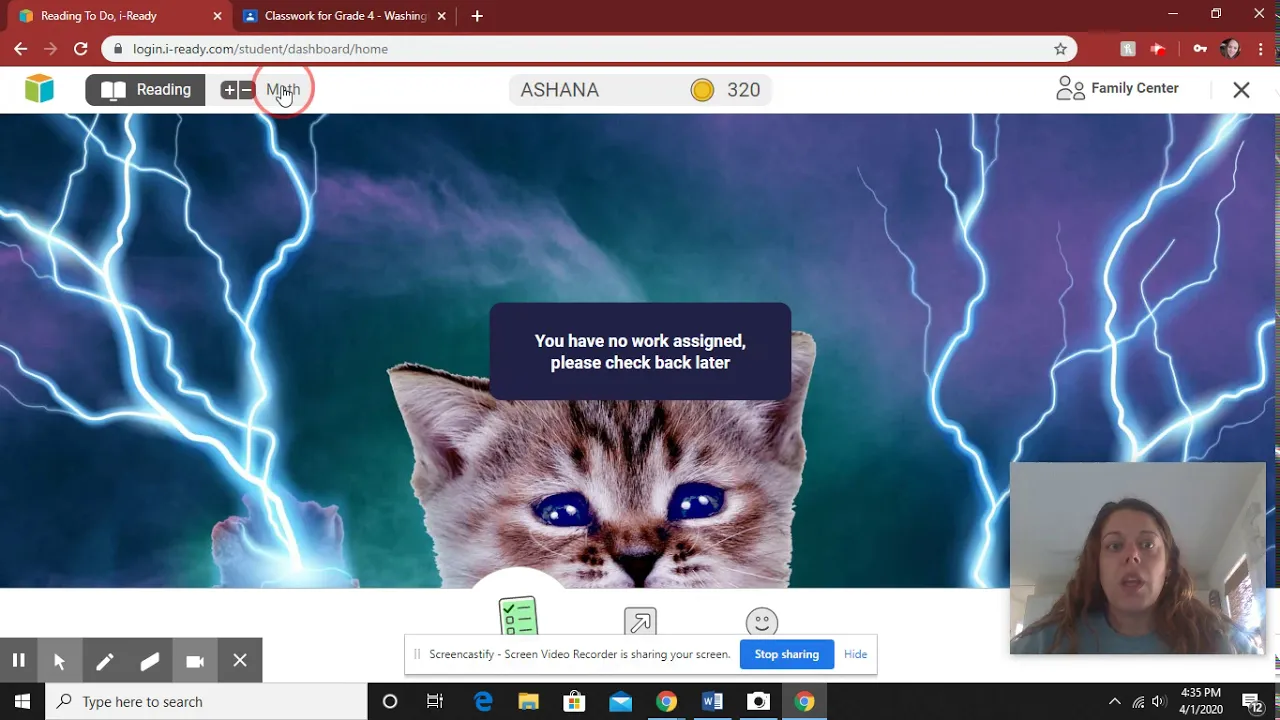1280x720 pixels.
Task: Open Camera app from taskbar
Action: click(x=758, y=701)
